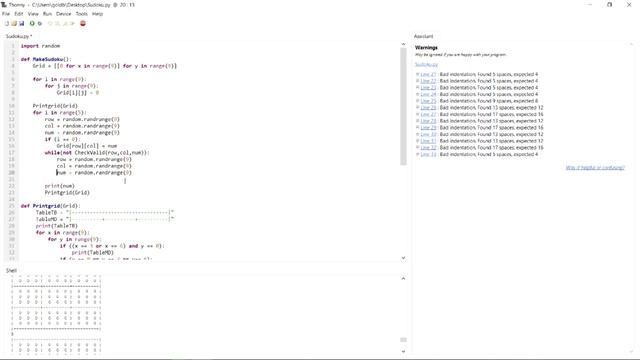The image size is (640, 360).
Task: Expand the Line 23 warning details
Action: (418, 88)
